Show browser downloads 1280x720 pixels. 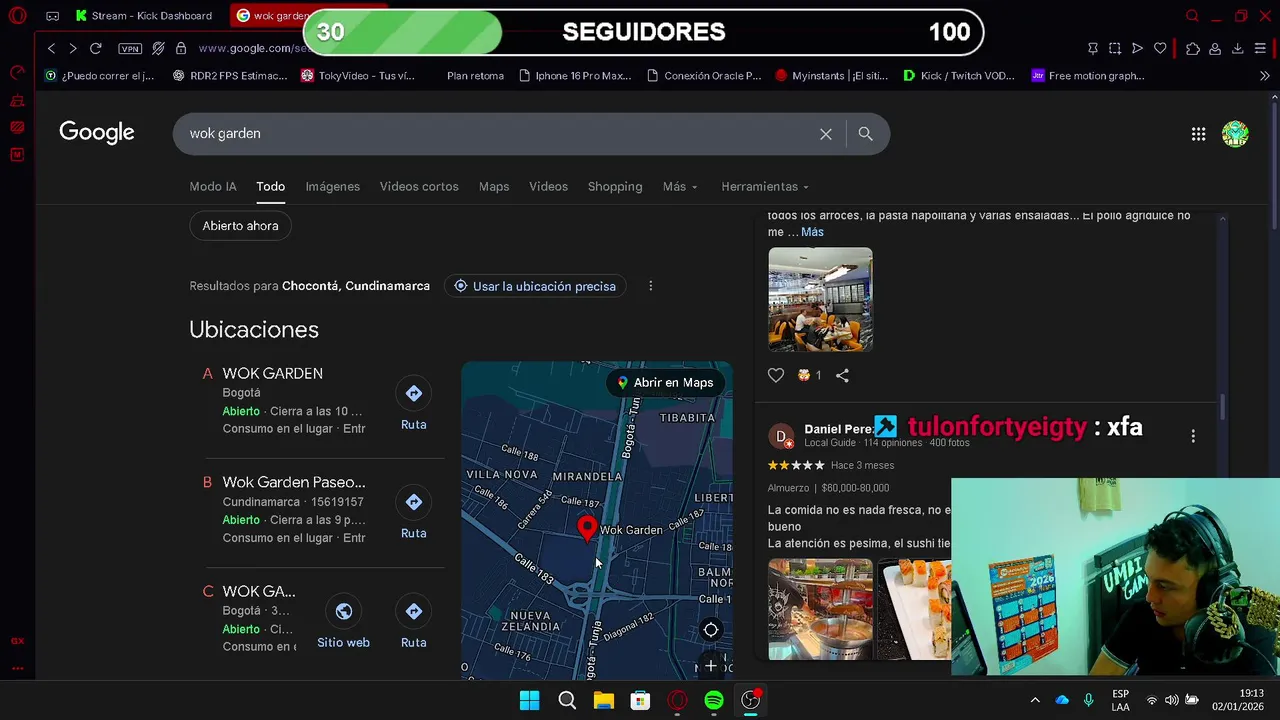click(x=1237, y=48)
